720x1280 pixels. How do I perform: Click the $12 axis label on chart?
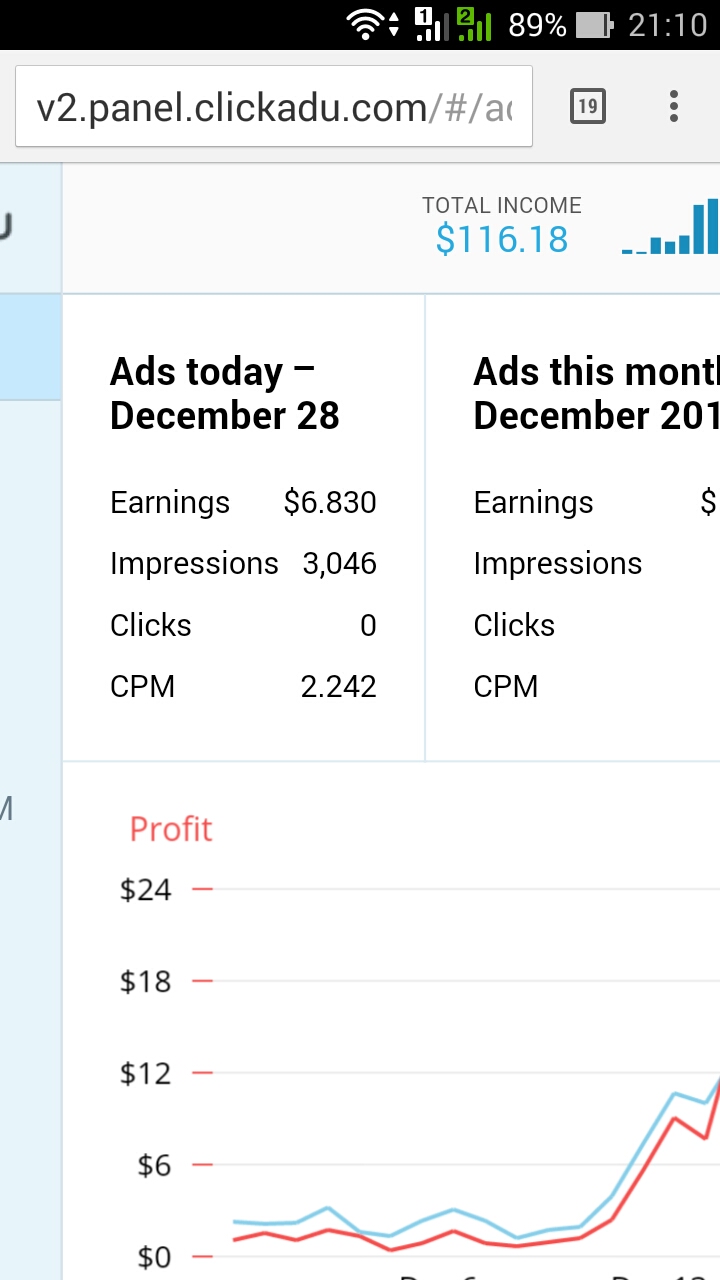coord(146,1073)
